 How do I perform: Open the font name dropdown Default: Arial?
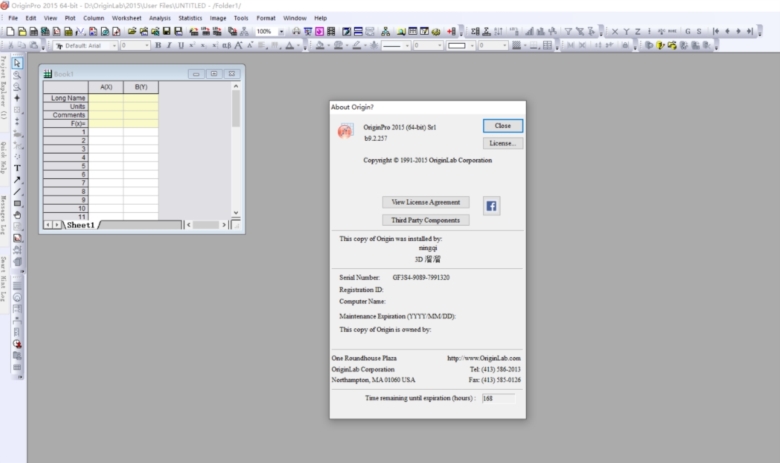click(114, 45)
